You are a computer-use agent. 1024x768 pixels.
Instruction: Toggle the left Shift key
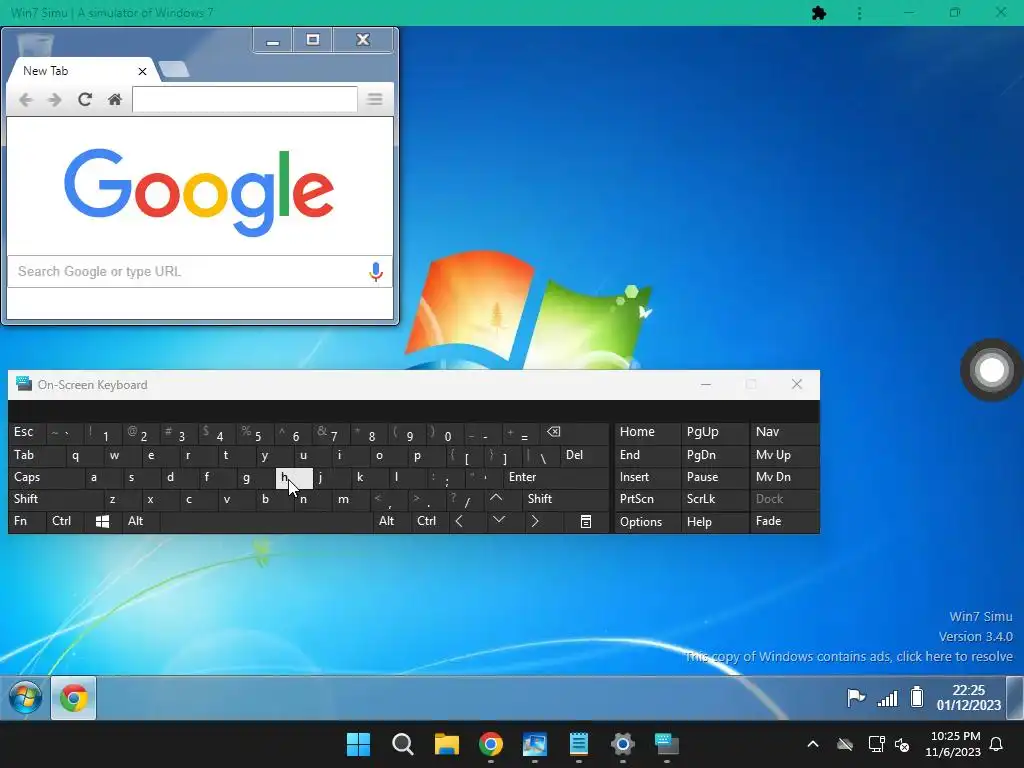56,499
